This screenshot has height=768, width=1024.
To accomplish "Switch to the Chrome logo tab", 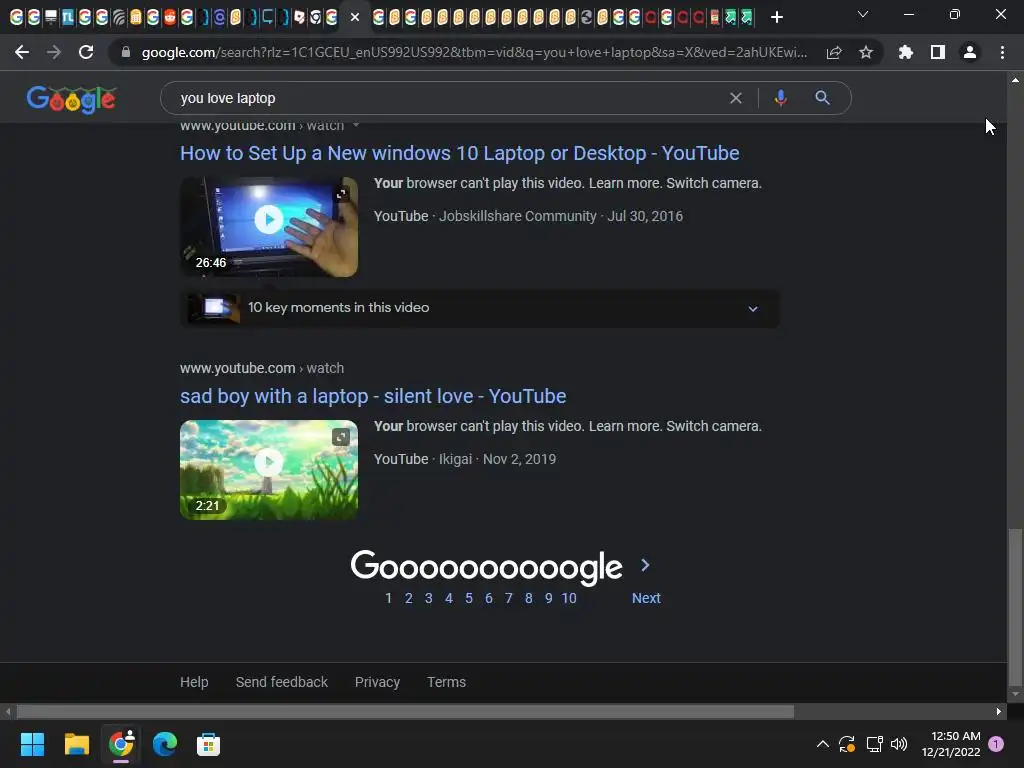I will 315,17.
